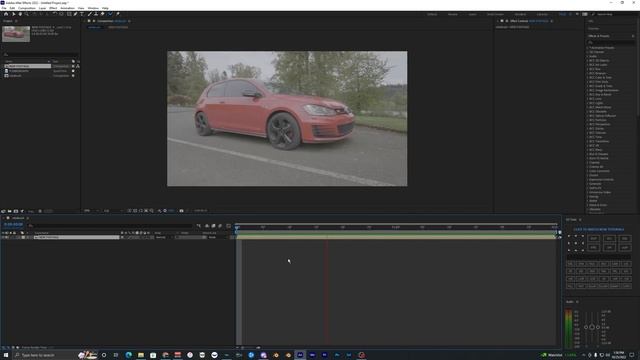The width and height of the screenshot is (640, 360).
Task: Open Microsoft Edge from the taskbar
Action: (129, 355)
